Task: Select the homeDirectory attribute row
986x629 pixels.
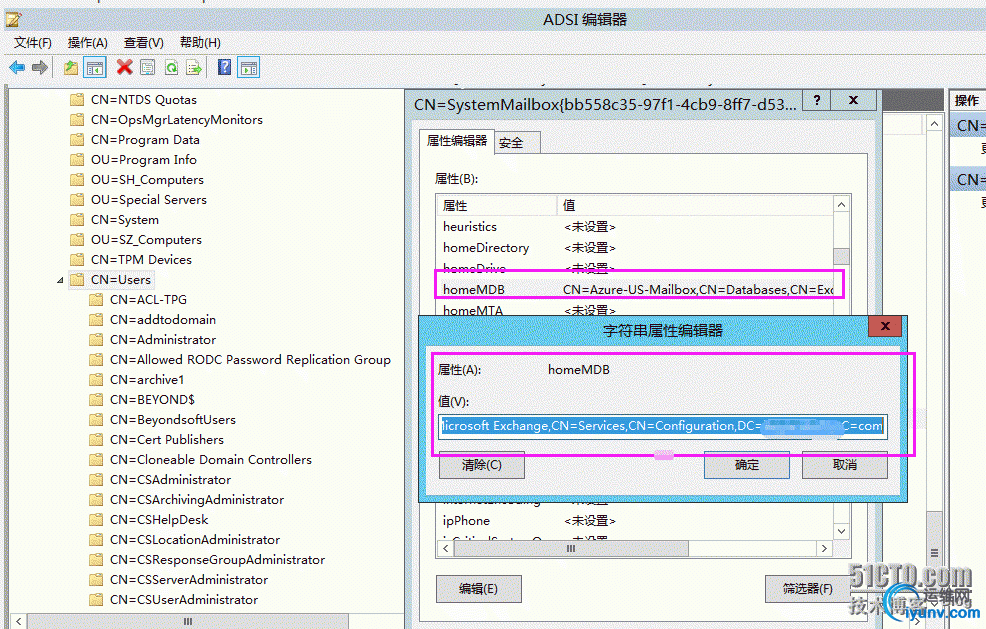Action: click(x=635, y=248)
